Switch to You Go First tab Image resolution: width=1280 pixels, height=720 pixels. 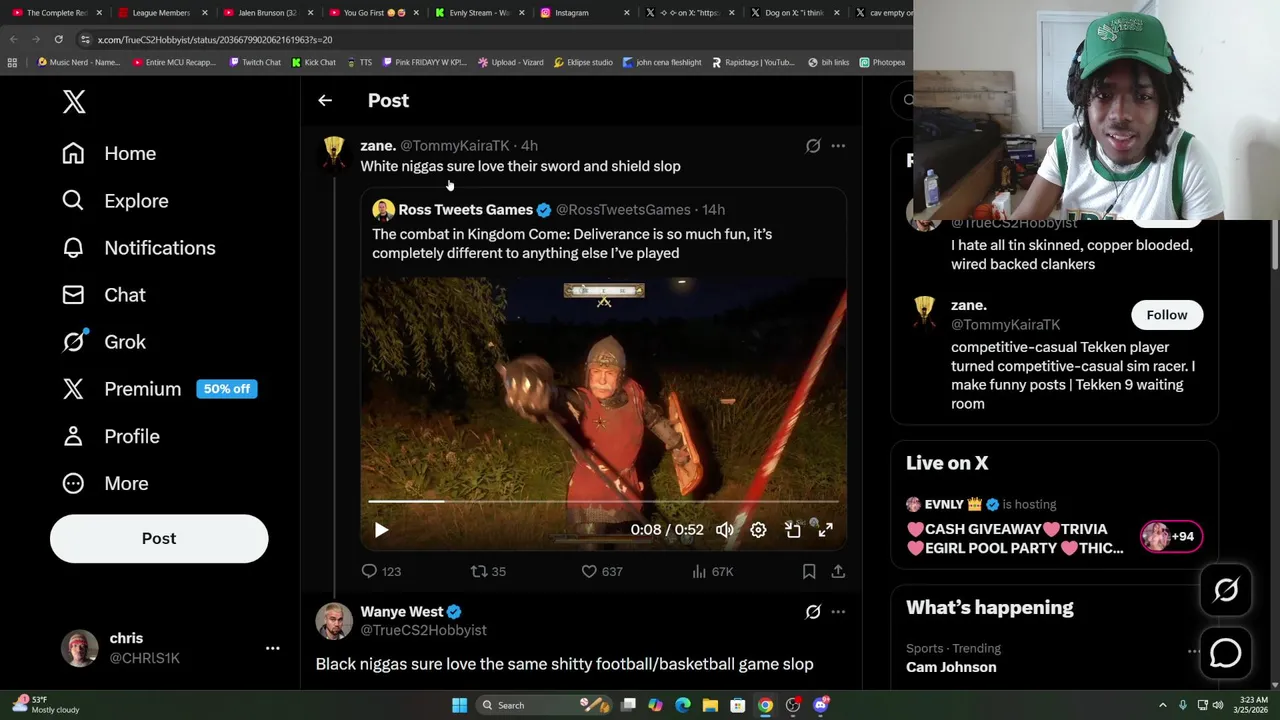click(374, 13)
